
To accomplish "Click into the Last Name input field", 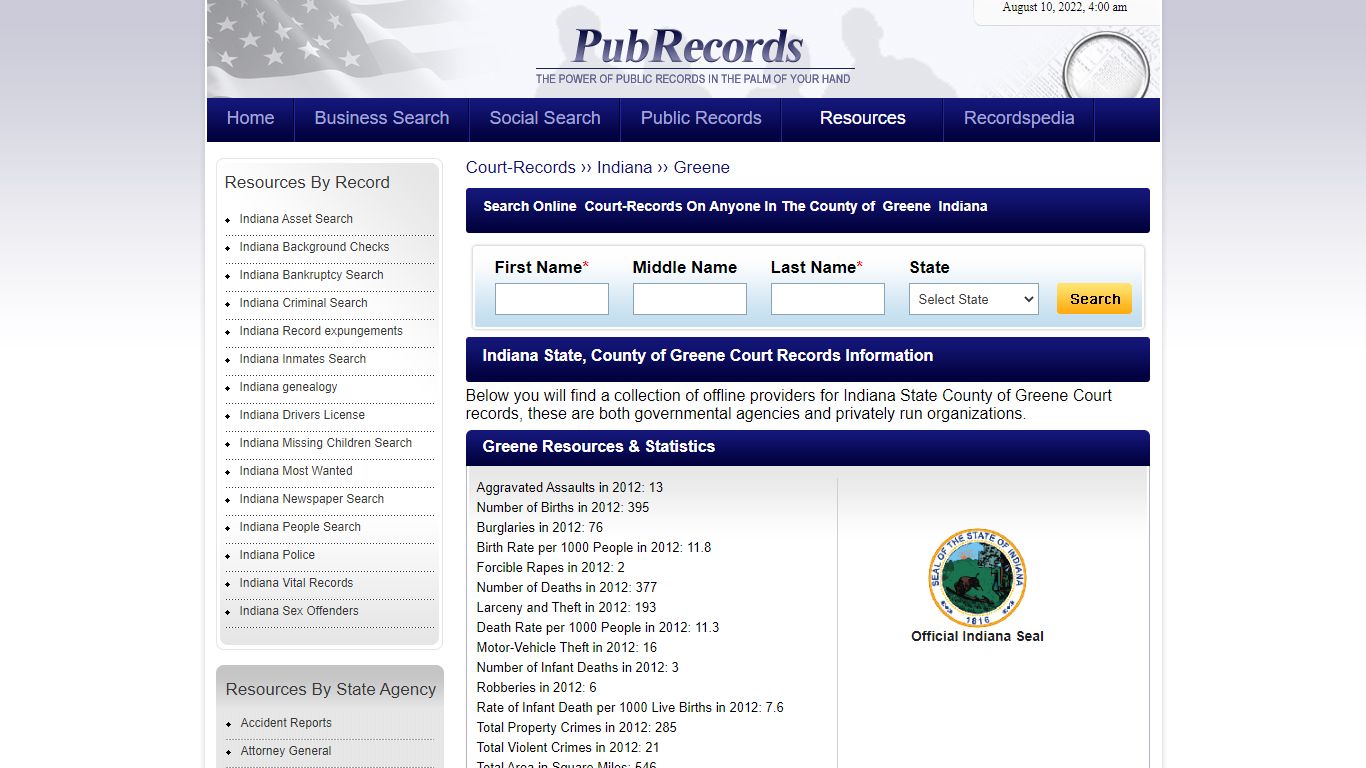I will tap(827, 298).
